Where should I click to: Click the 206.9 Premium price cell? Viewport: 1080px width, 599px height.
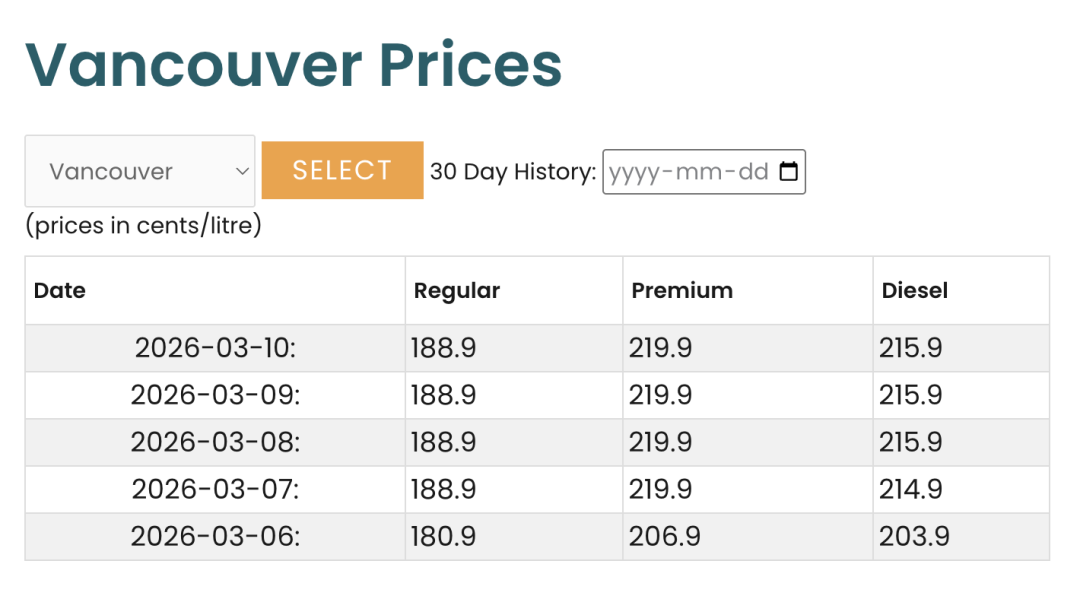pyautogui.click(x=665, y=537)
